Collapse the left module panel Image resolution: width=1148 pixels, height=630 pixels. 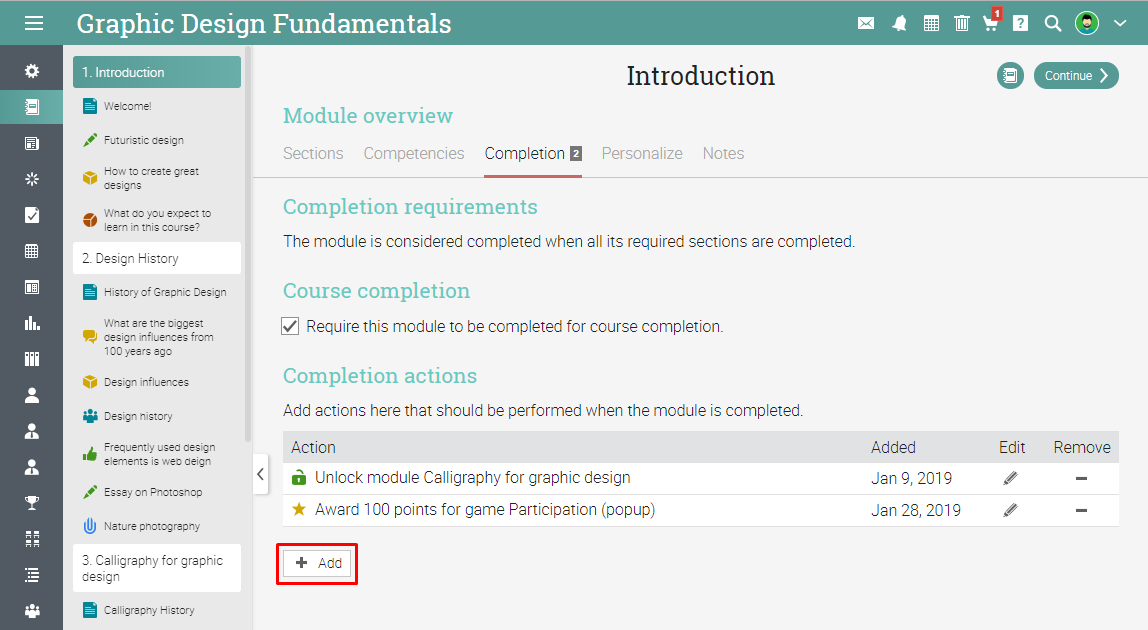260,473
